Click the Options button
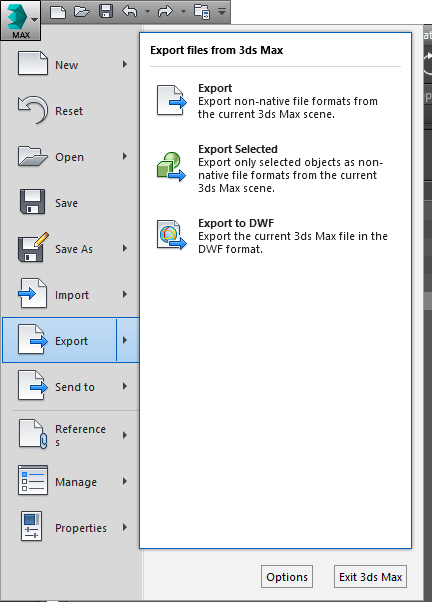 click(287, 577)
